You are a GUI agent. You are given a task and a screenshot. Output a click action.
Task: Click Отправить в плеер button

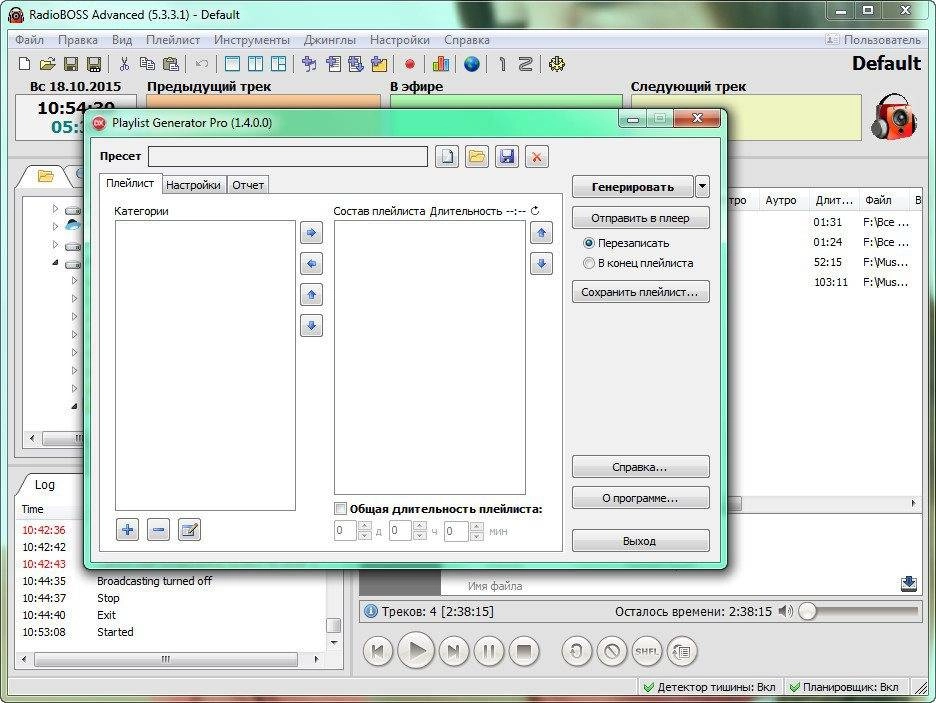click(641, 218)
